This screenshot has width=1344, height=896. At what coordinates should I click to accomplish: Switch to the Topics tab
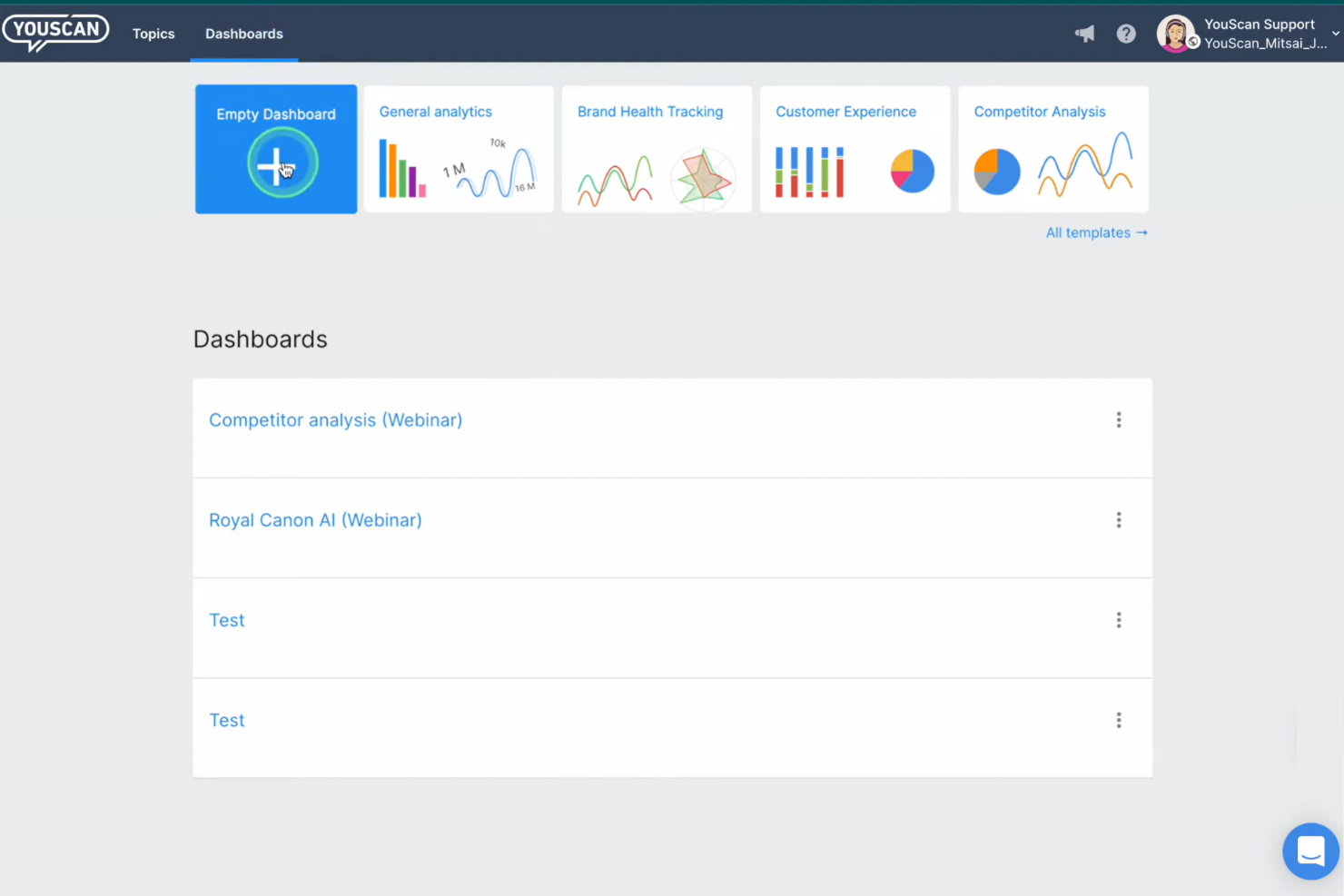coord(153,34)
